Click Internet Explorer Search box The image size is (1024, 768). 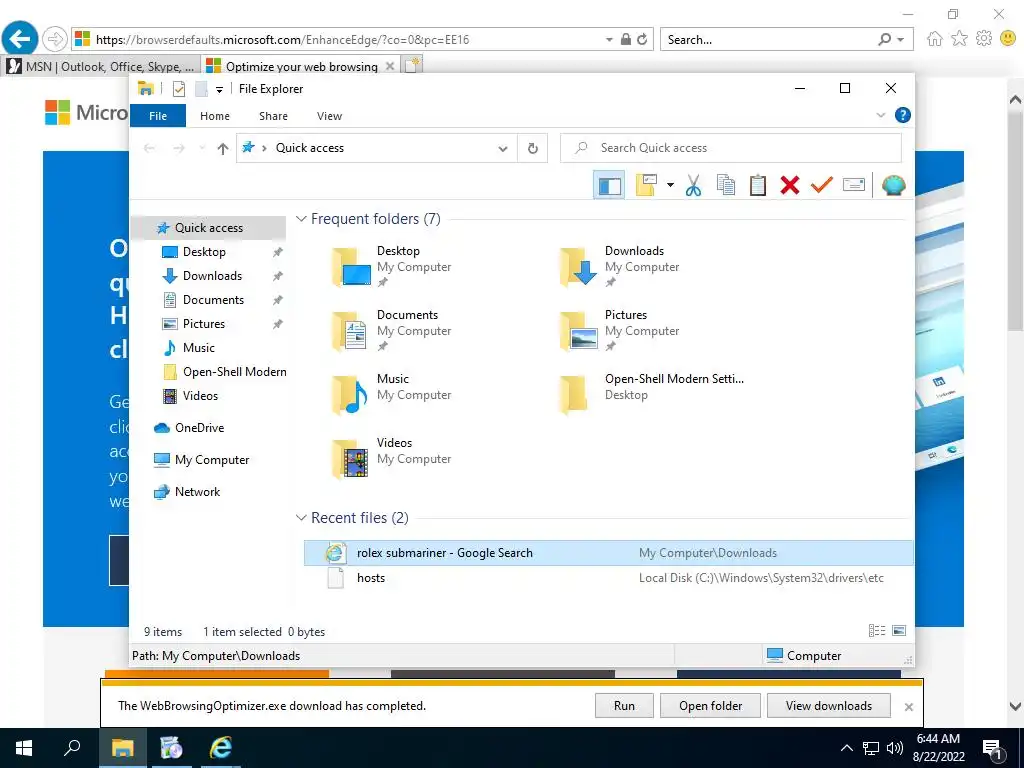coord(767,40)
